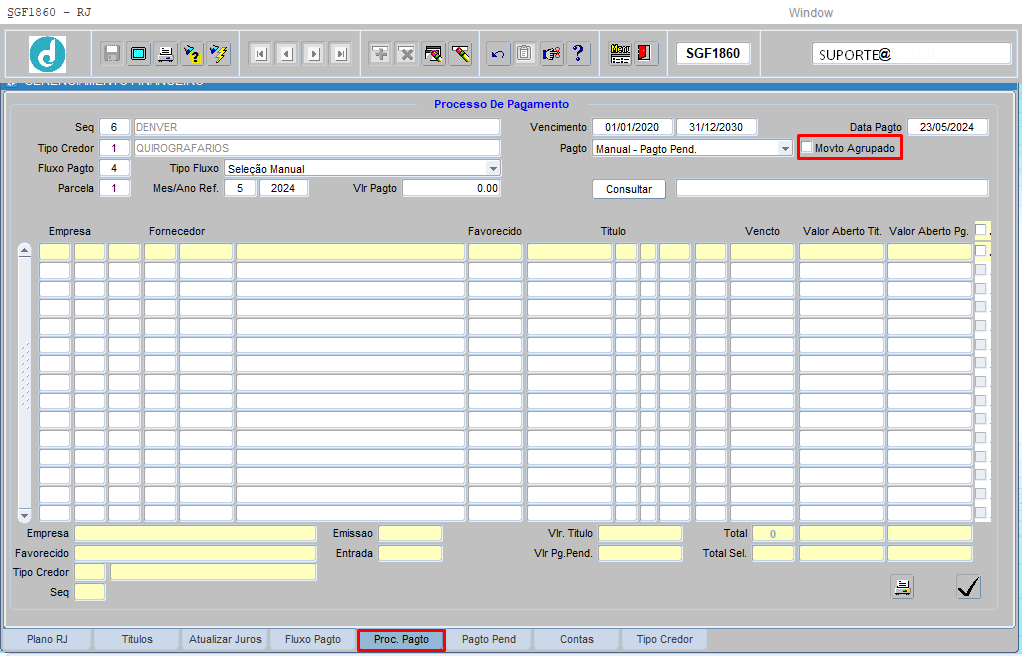
Task: Click the Exit door toolbar icon
Action: (x=646, y=53)
